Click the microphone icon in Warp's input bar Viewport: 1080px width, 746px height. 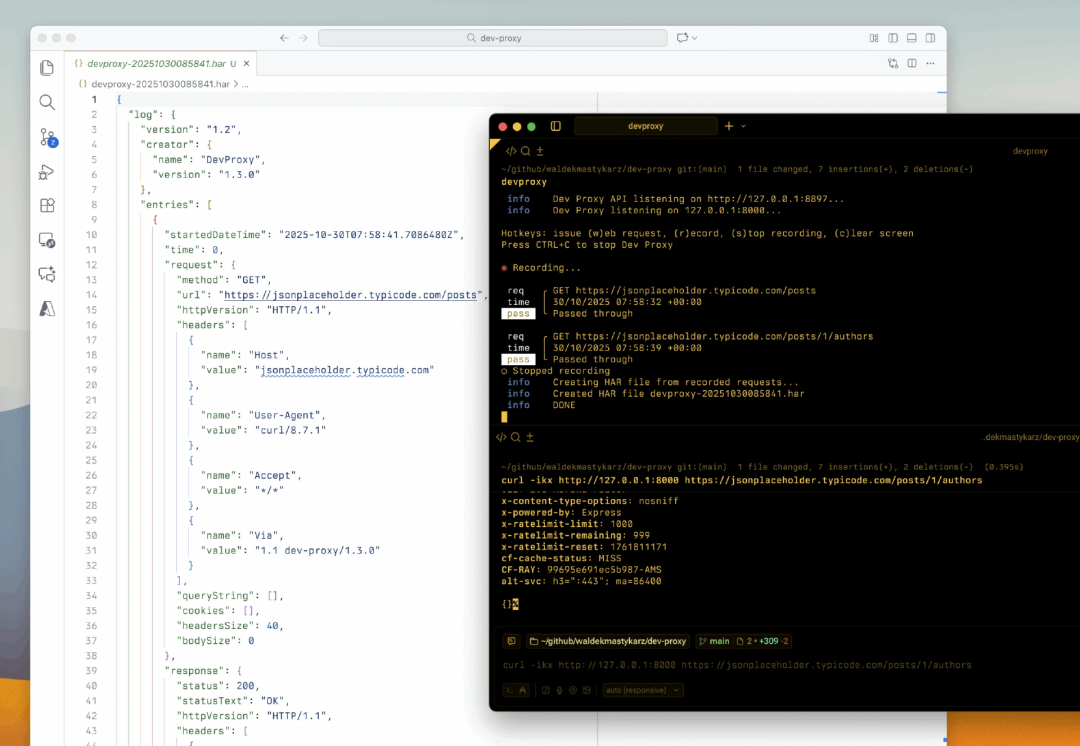click(x=560, y=690)
